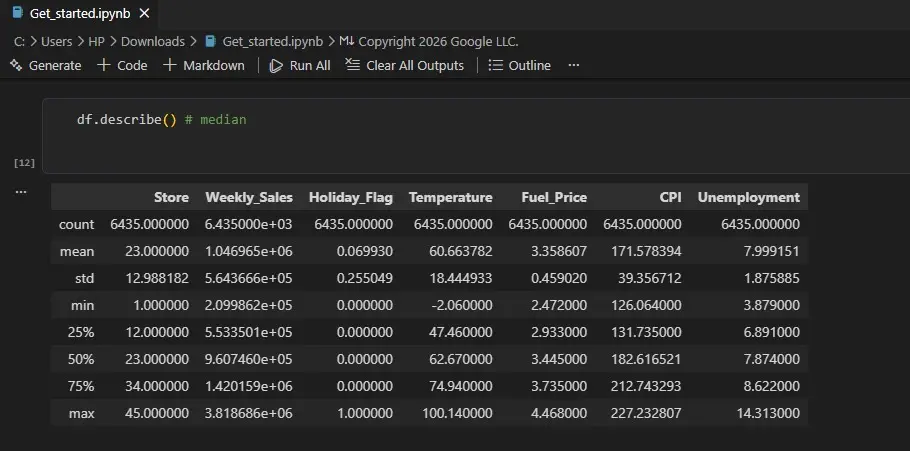910x451 pixels.
Task: Click the mean Unemployment value 7.999151
Action: (x=772, y=251)
